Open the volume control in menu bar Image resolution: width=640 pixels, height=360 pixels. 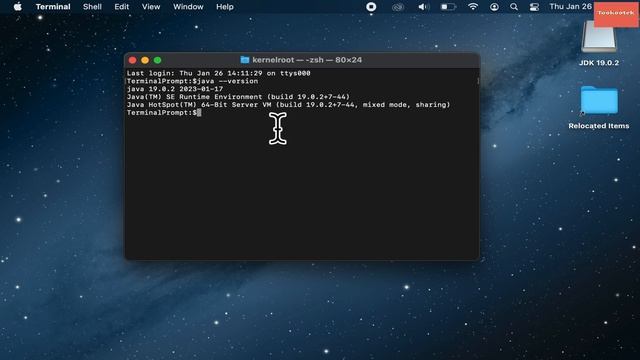(424, 7)
